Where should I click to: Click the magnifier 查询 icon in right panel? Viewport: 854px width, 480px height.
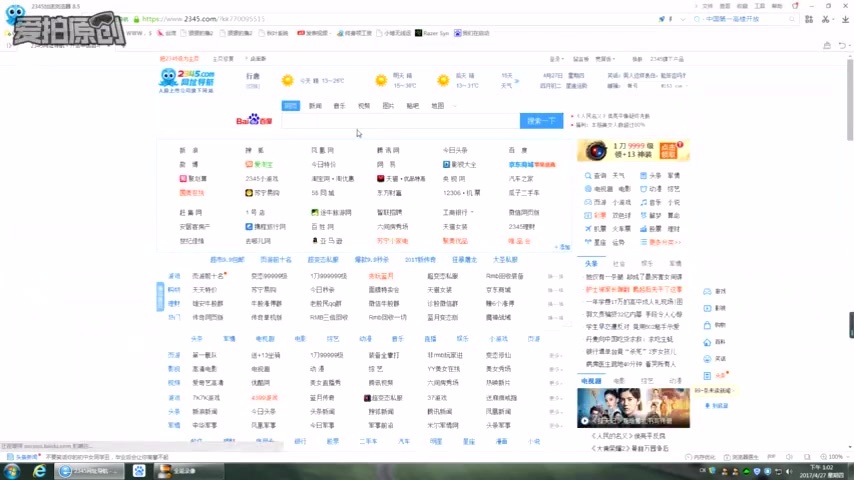[588, 176]
